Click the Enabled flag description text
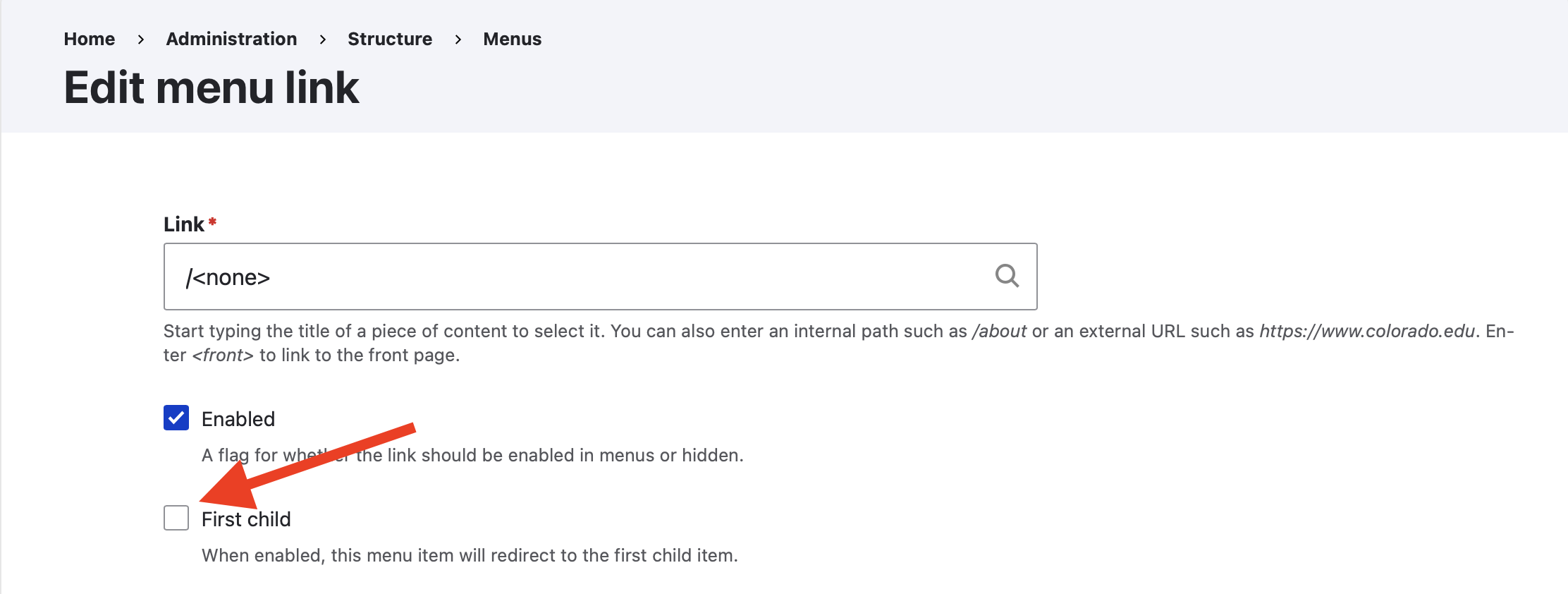The image size is (1568, 594). coord(472,455)
